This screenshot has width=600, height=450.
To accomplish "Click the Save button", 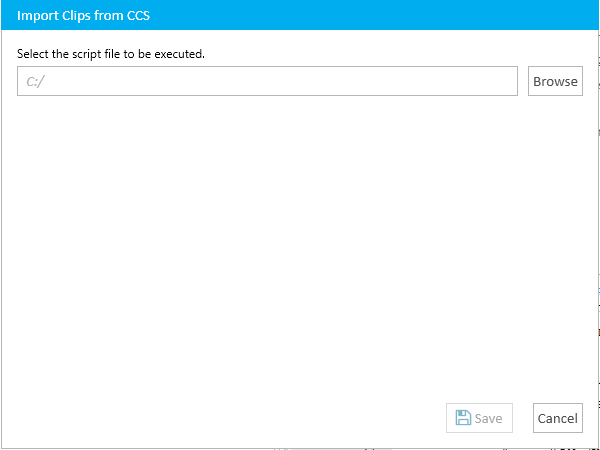I will pos(479,418).
